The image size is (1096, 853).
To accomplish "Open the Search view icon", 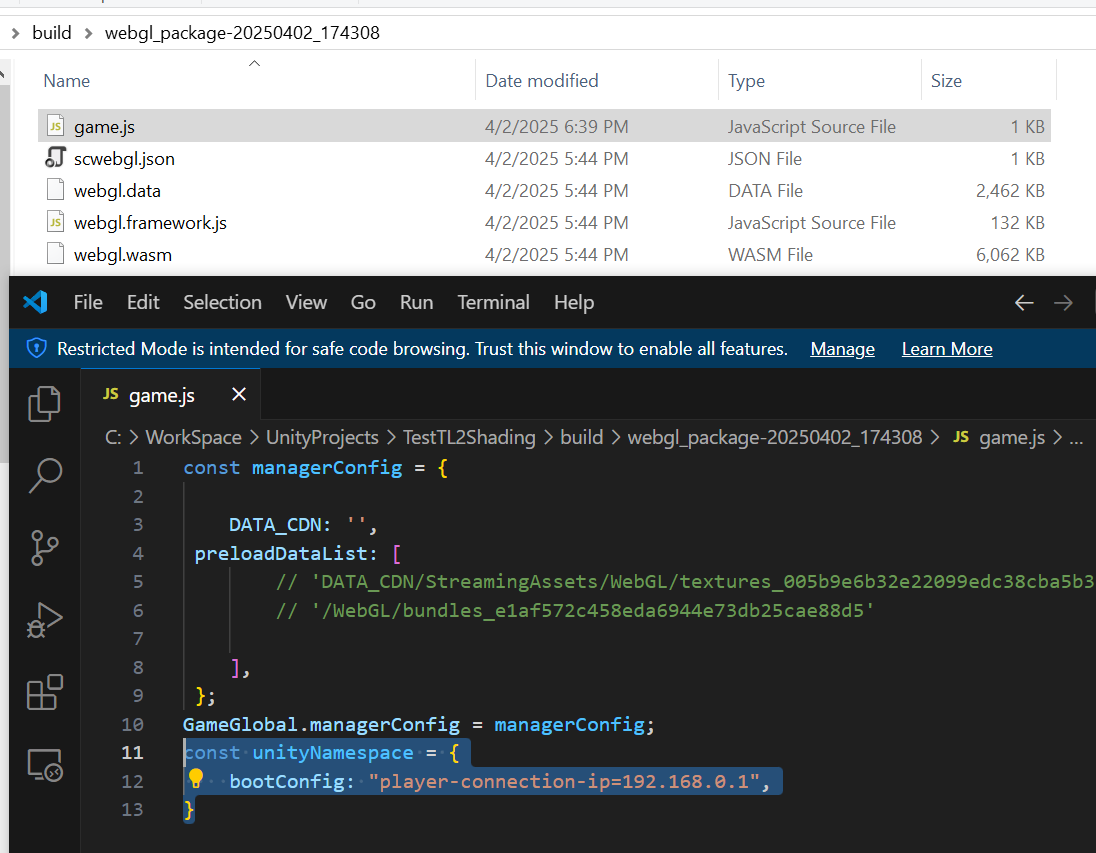I will click(x=44, y=476).
